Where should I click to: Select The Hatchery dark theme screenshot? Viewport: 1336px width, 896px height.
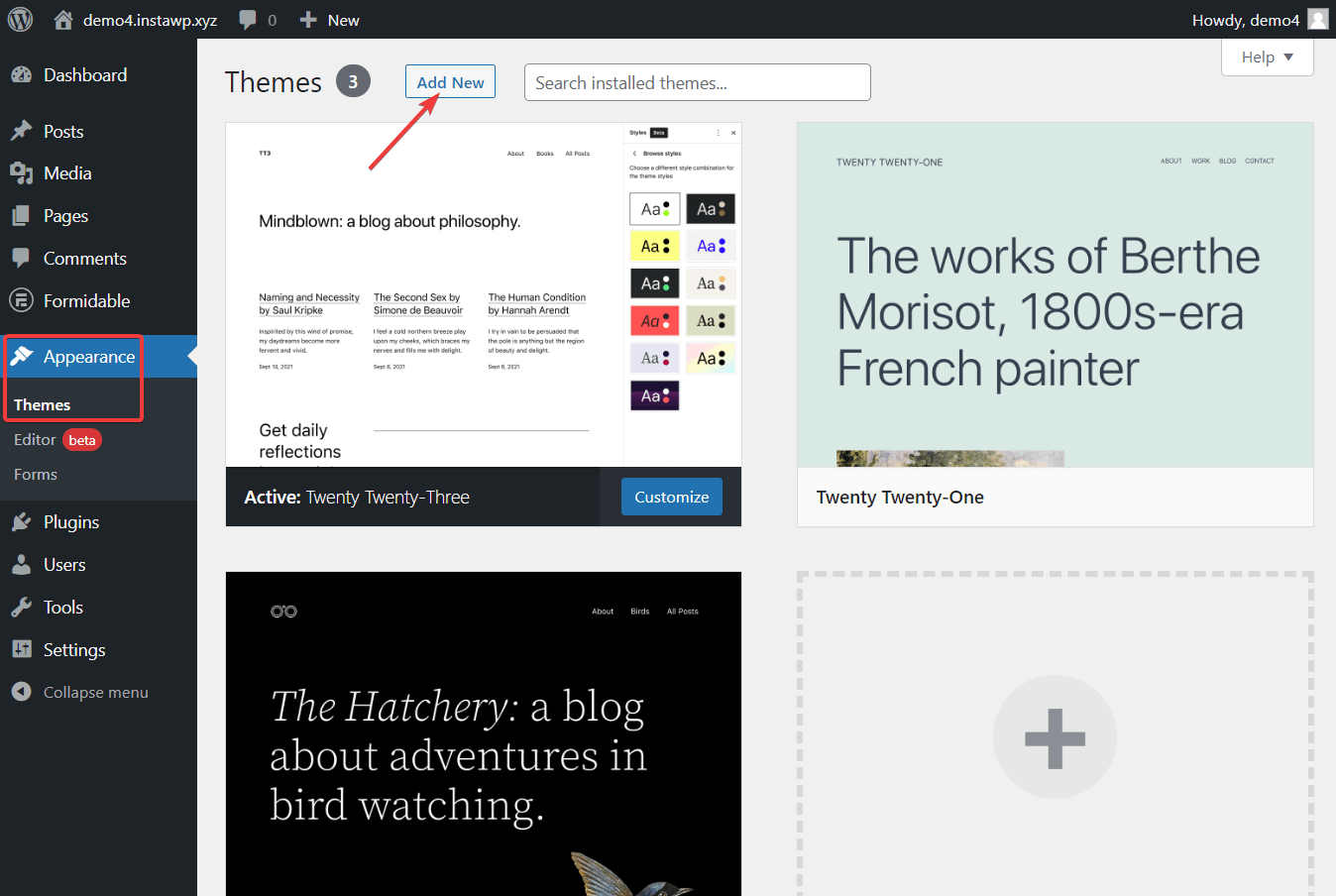pos(484,733)
